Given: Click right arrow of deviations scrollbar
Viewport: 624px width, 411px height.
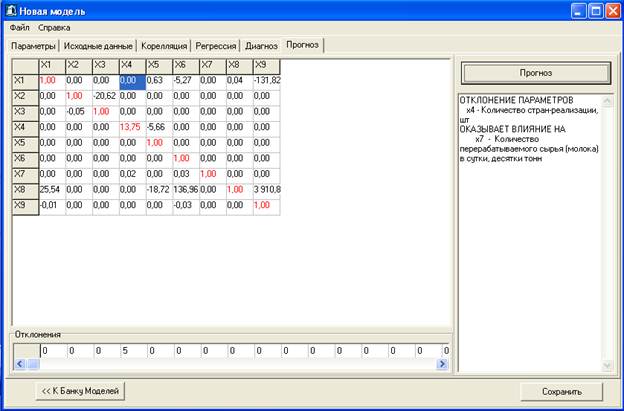Looking at the screenshot, I should [x=442, y=364].
